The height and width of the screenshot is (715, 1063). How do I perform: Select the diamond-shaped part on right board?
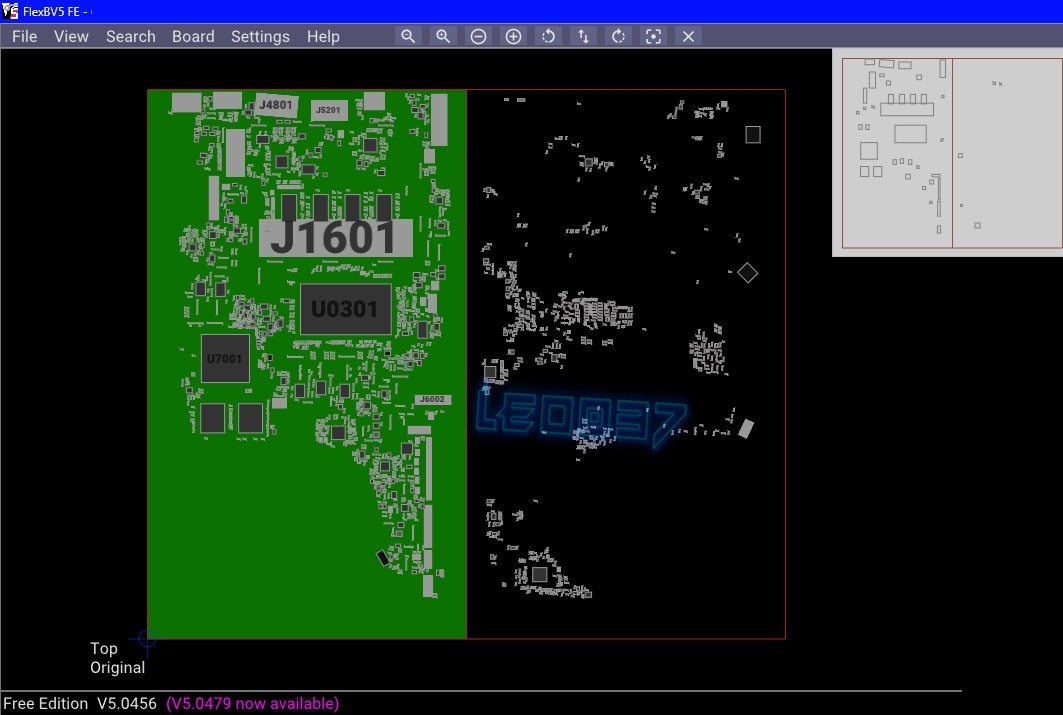point(747,273)
